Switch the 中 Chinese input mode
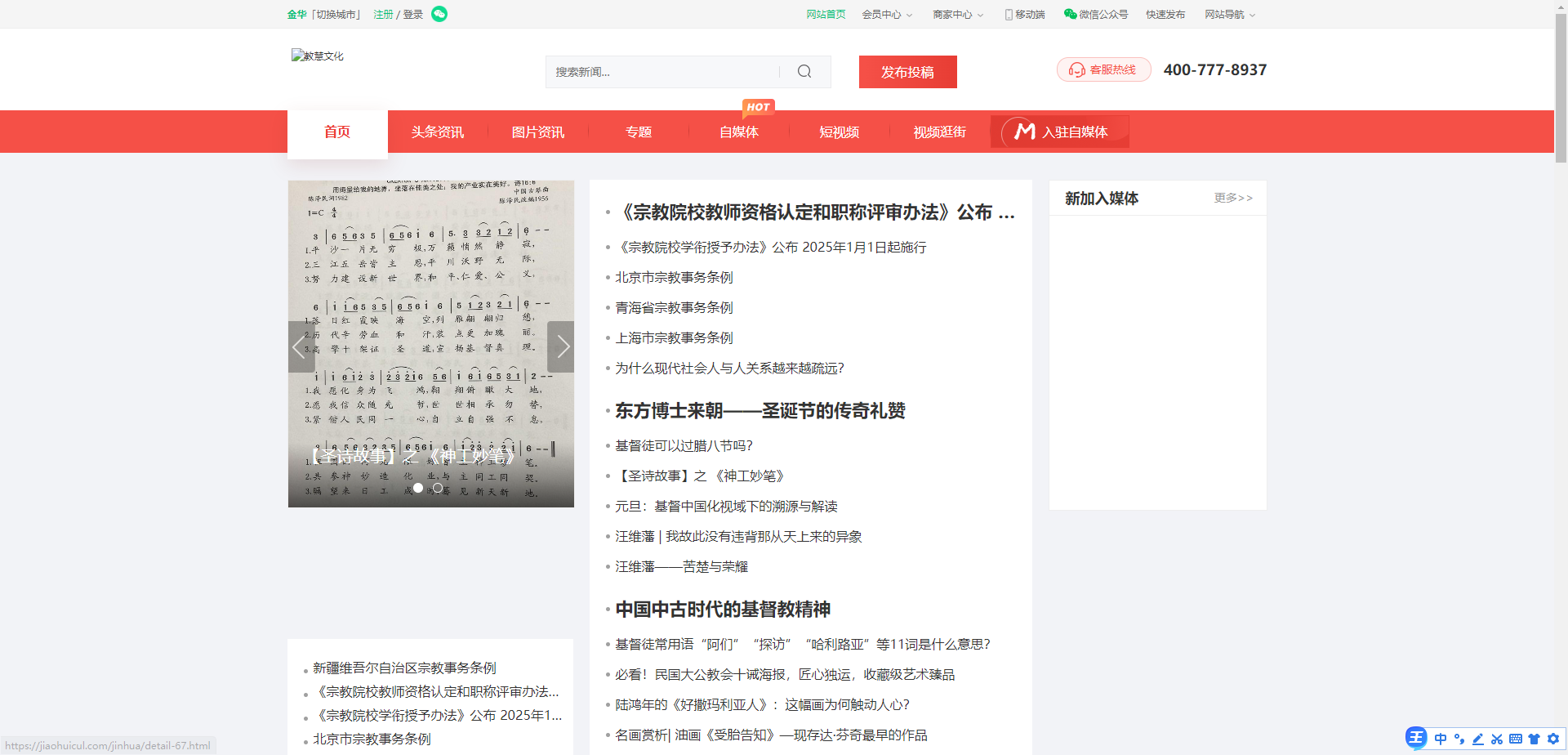1568x755 pixels. (x=1441, y=739)
